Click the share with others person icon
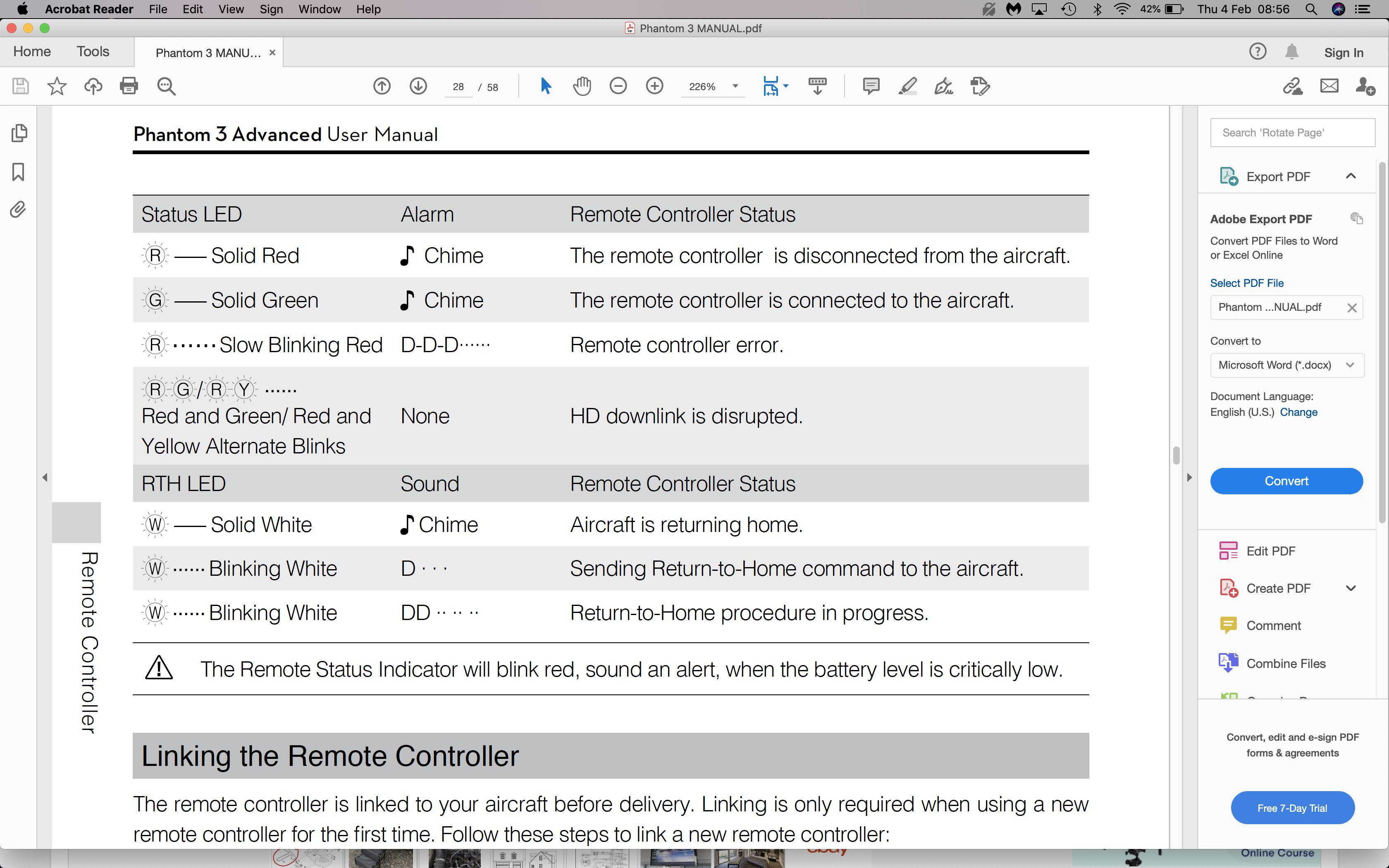Image resolution: width=1389 pixels, height=868 pixels. (x=1365, y=87)
